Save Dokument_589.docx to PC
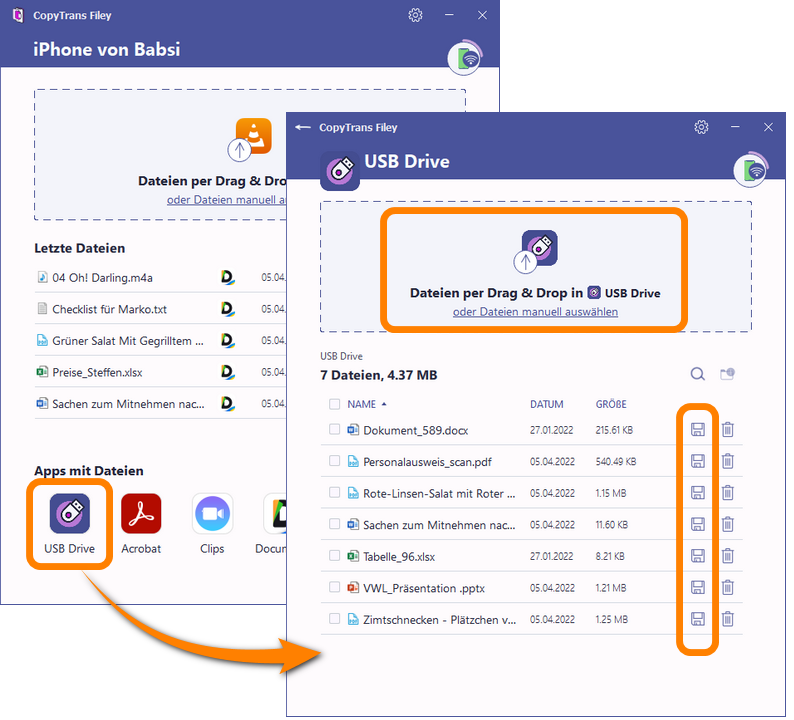This screenshot has height=720, width=794. pyautogui.click(x=698, y=430)
